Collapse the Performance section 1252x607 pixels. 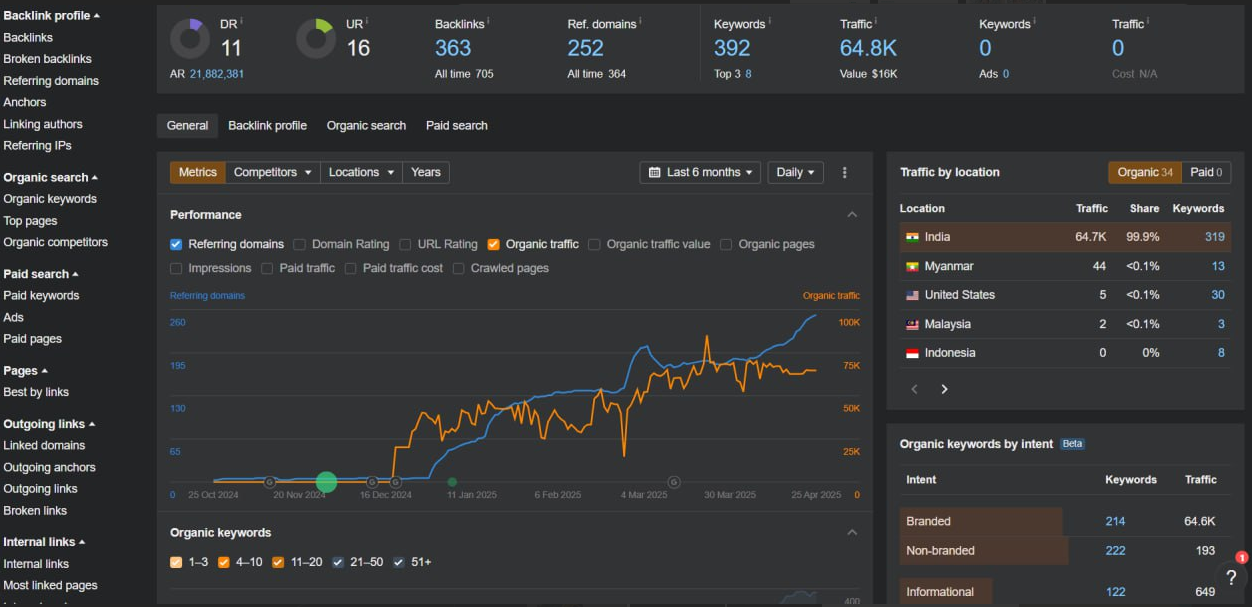click(852, 215)
